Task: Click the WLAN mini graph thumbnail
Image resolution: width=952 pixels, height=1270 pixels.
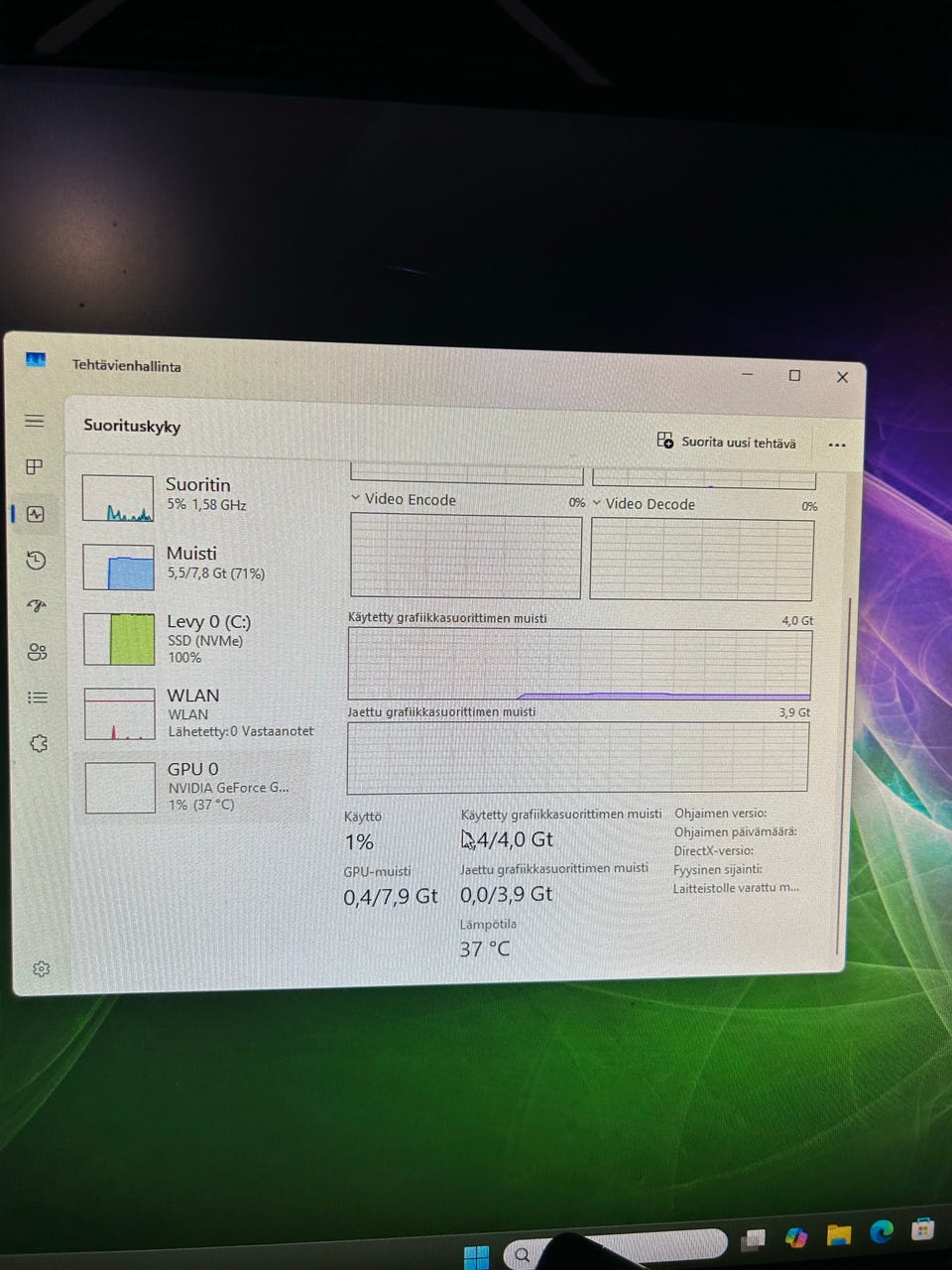Action: (120, 714)
